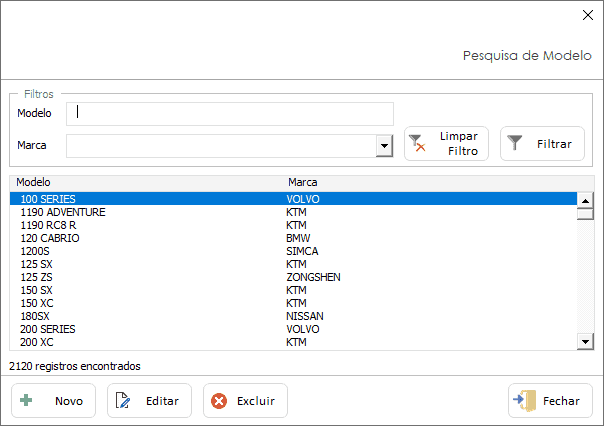Open the Marca dropdown arrow
The width and height of the screenshot is (604, 426).
coord(384,146)
